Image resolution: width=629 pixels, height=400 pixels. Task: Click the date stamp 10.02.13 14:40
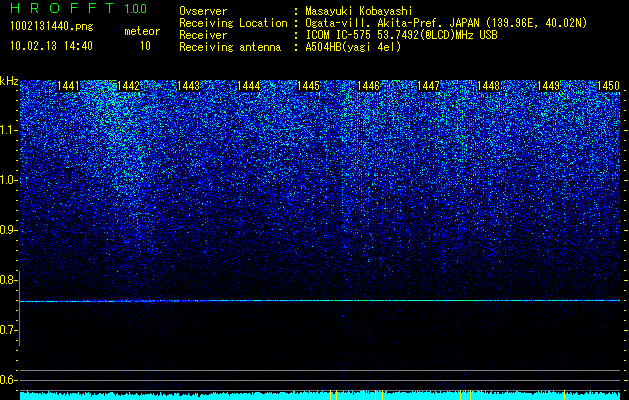click(51, 46)
